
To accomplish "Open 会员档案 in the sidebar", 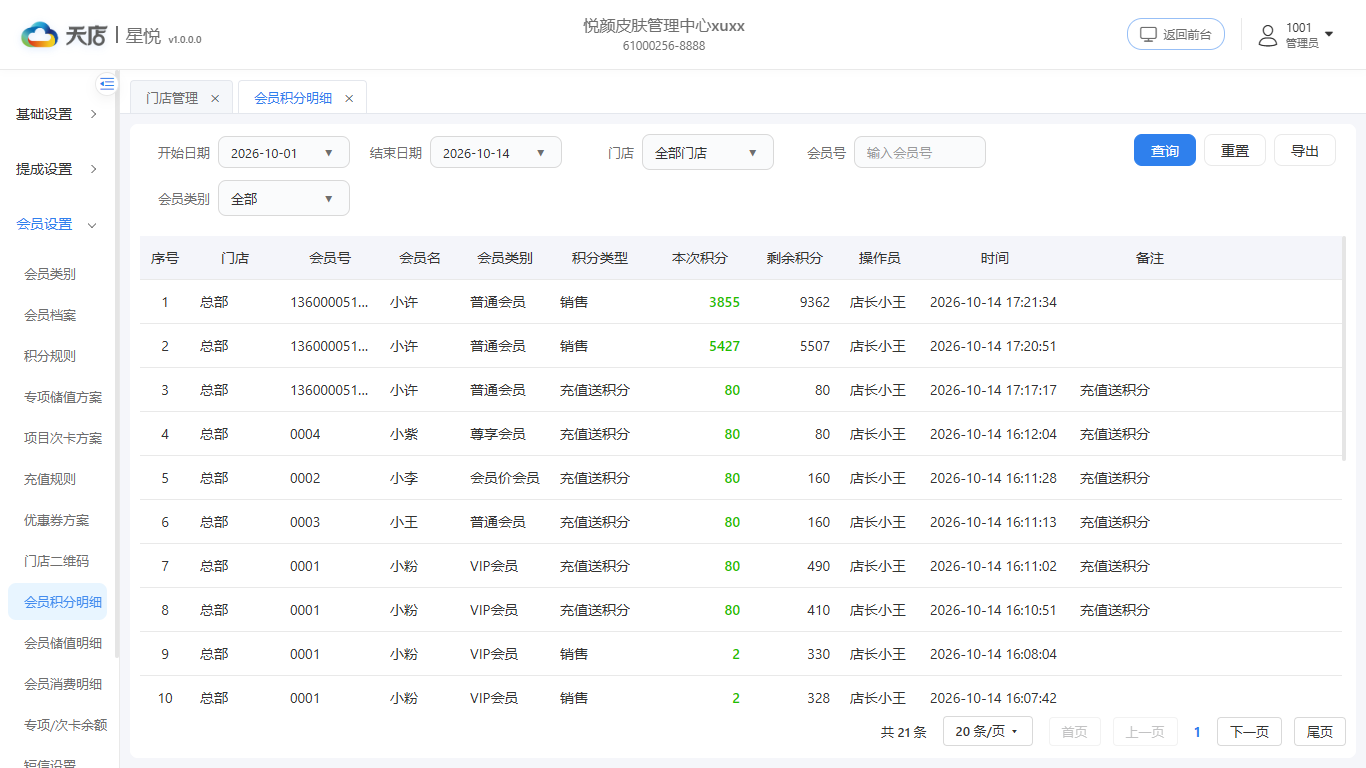I will pyautogui.click(x=50, y=315).
